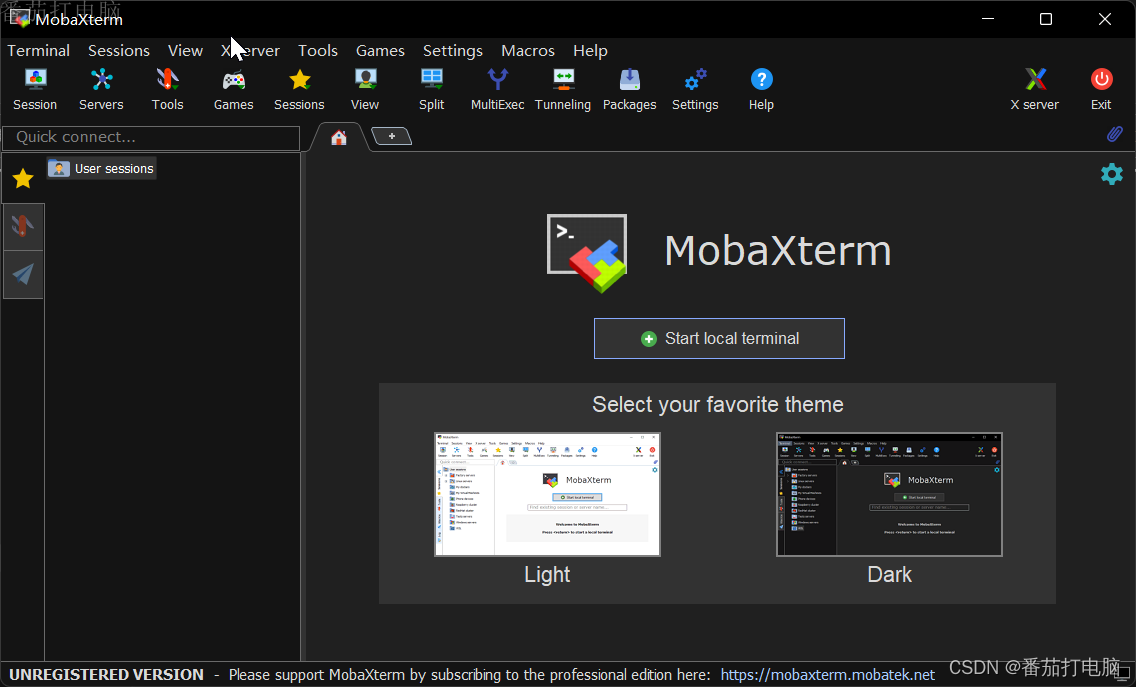Launch the Games icon

click(233, 88)
